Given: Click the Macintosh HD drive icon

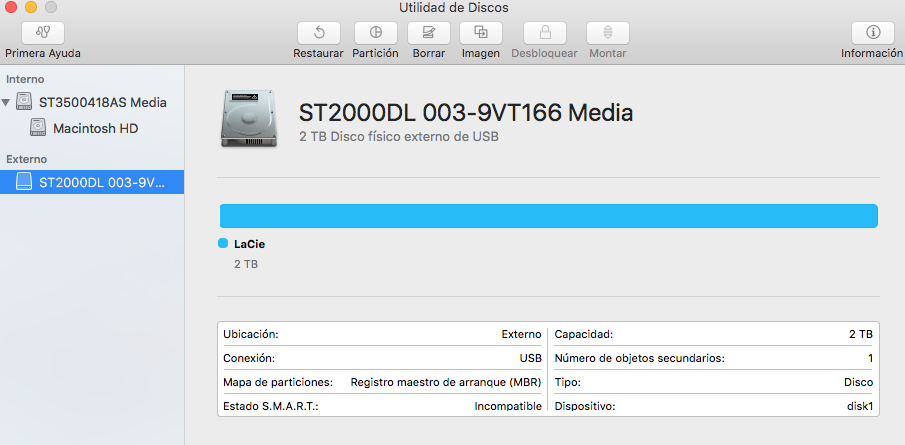Looking at the screenshot, I should 38,128.
